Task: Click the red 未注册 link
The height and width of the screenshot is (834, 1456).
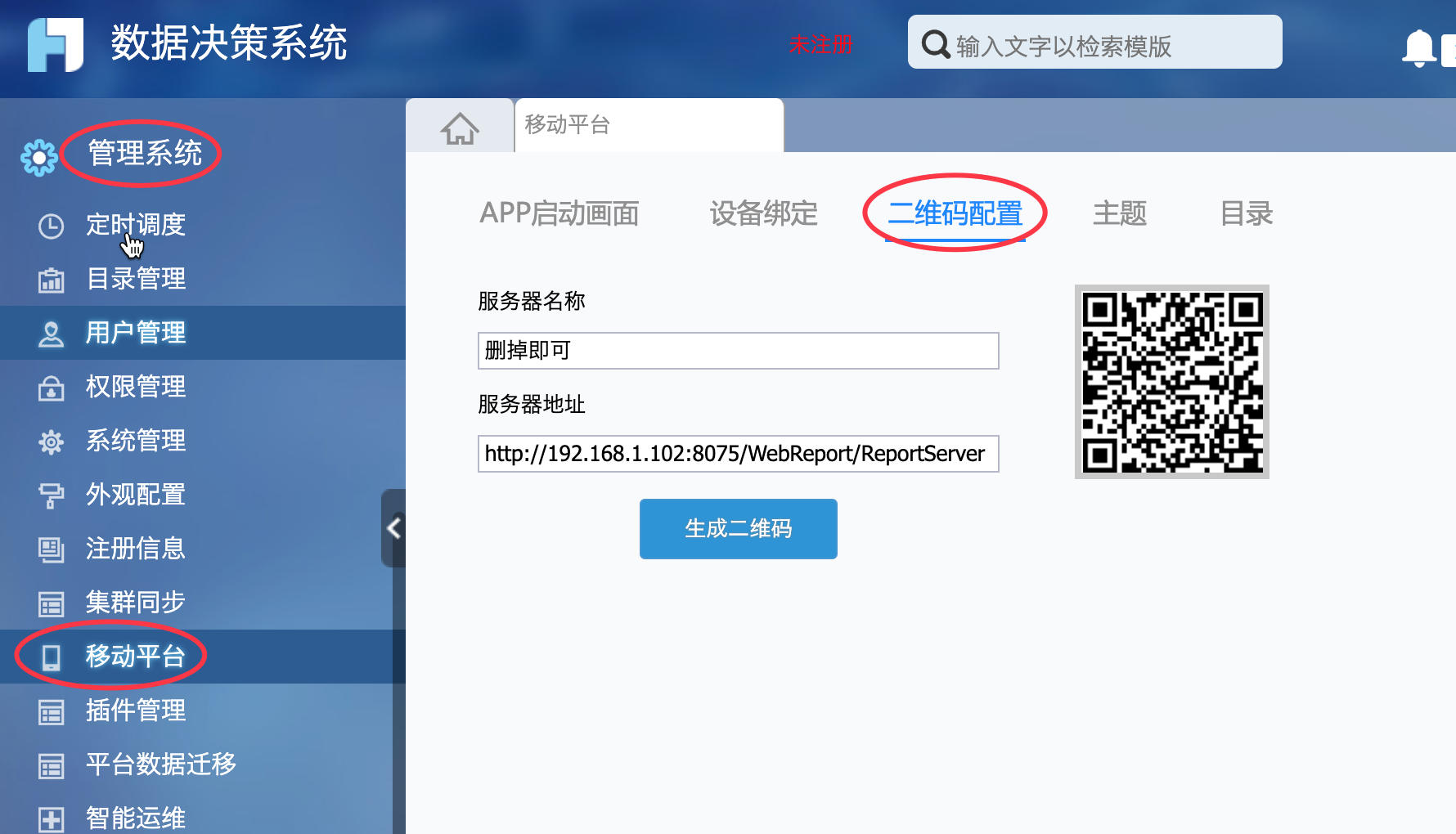Action: click(x=820, y=44)
